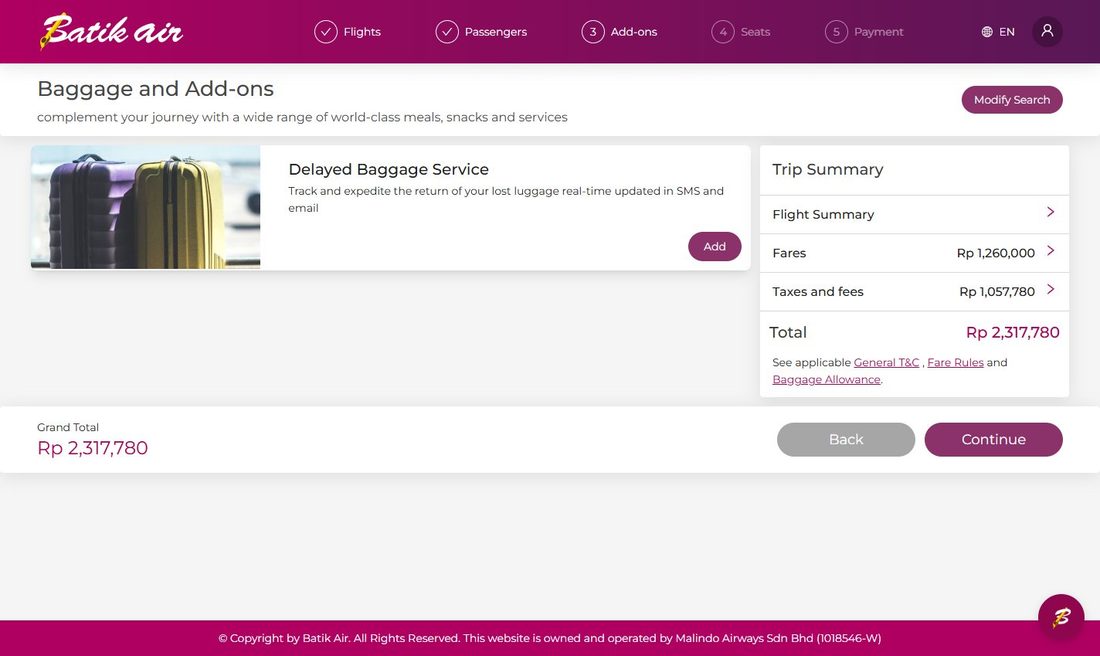Click the step 5 number circle
This screenshot has height=656, width=1100.
point(836,32)
